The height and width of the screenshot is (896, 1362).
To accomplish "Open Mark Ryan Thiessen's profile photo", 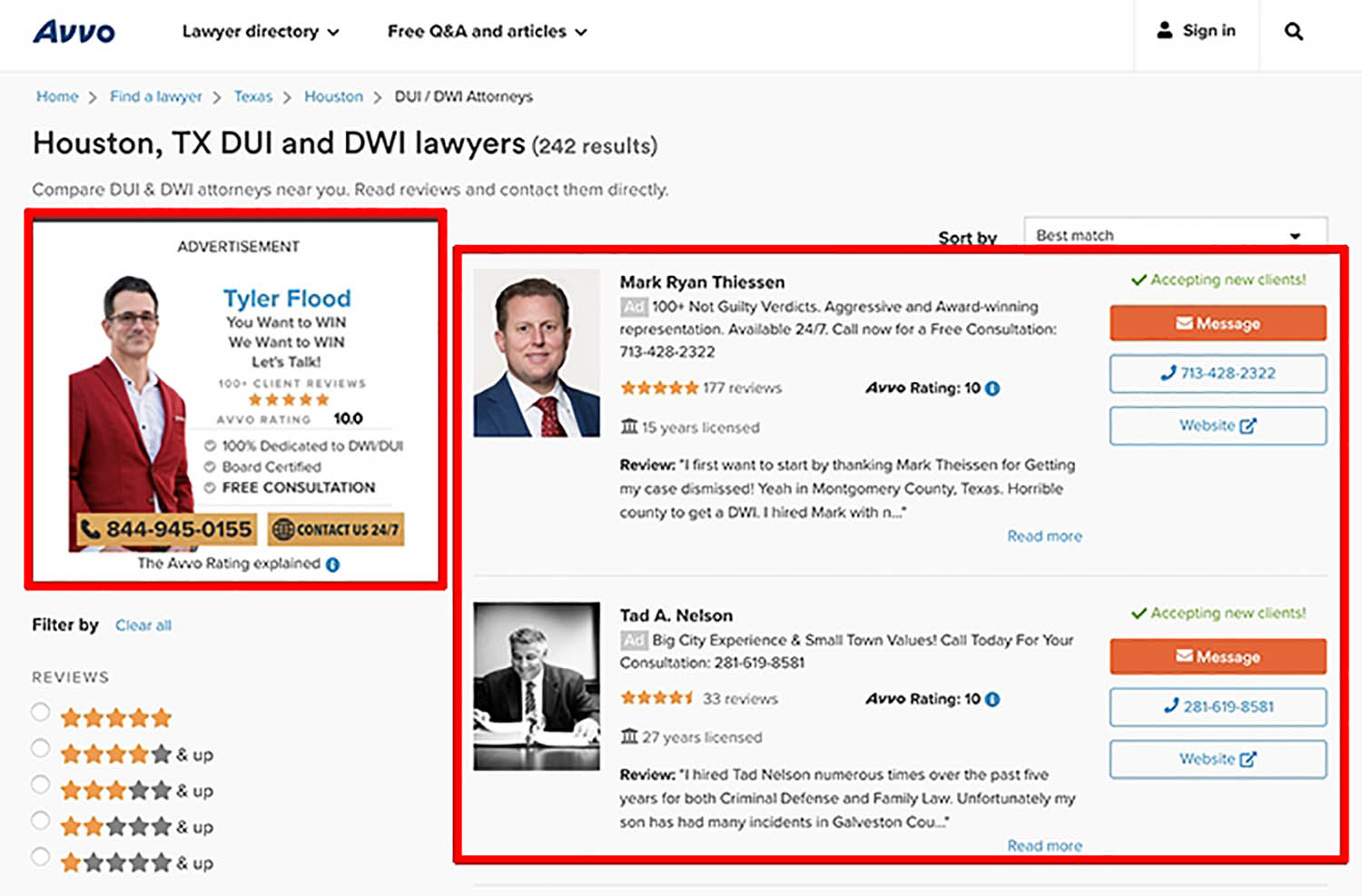I will [537, 353].
